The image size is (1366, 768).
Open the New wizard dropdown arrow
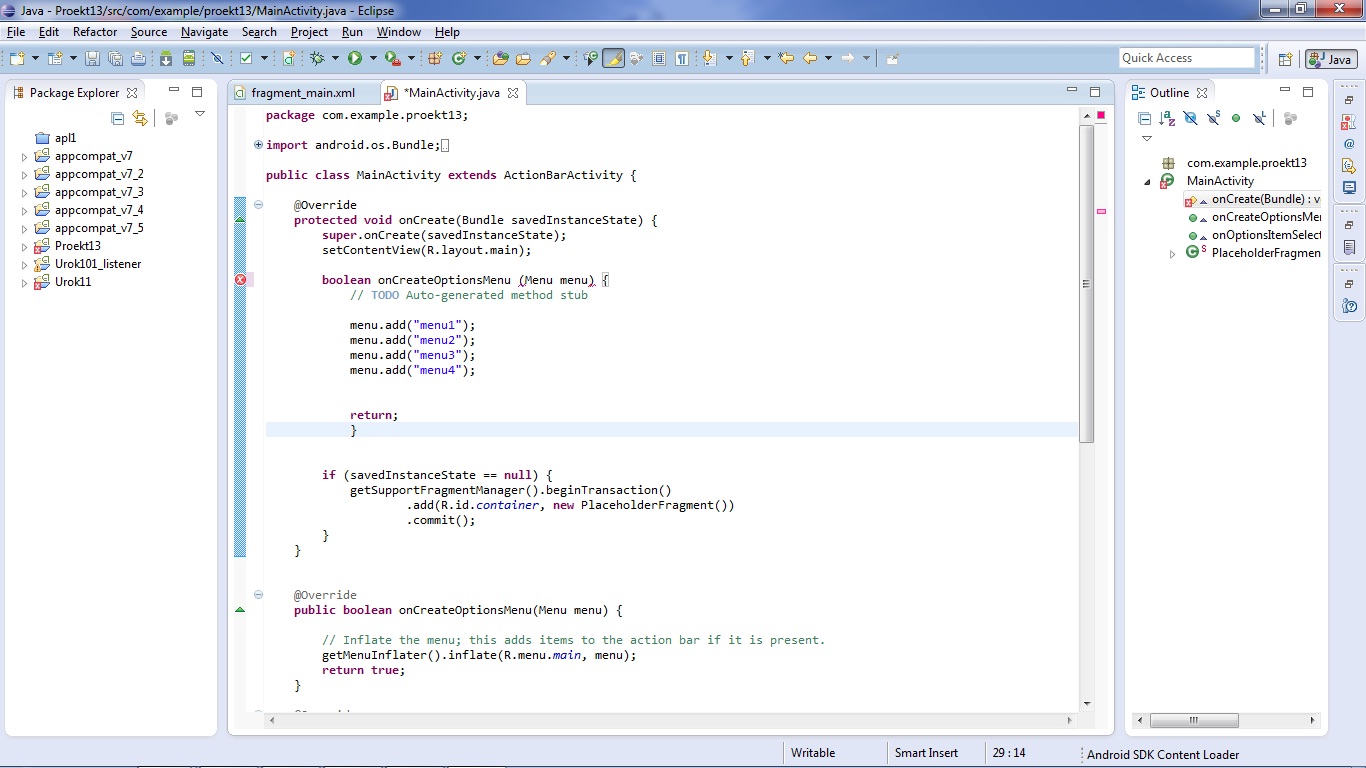click(35, 59)
